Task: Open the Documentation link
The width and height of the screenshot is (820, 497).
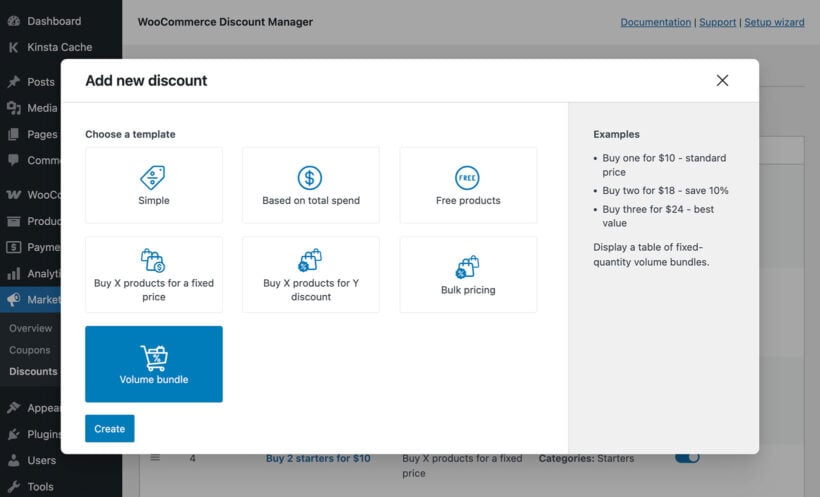Action: (655, 22)
